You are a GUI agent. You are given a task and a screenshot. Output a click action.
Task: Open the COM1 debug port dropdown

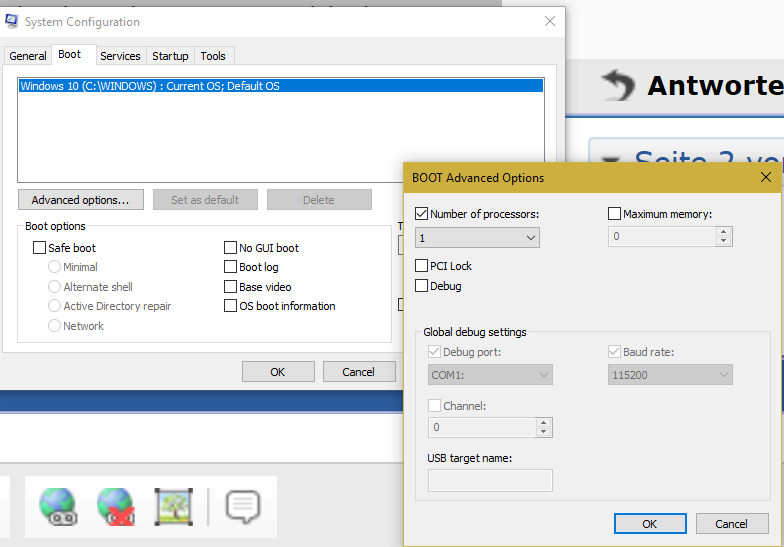click(x=490, y=375)
